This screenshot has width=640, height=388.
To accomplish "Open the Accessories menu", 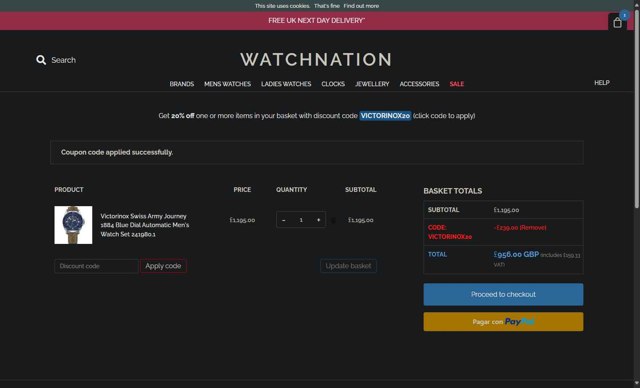I will point(419,84).
